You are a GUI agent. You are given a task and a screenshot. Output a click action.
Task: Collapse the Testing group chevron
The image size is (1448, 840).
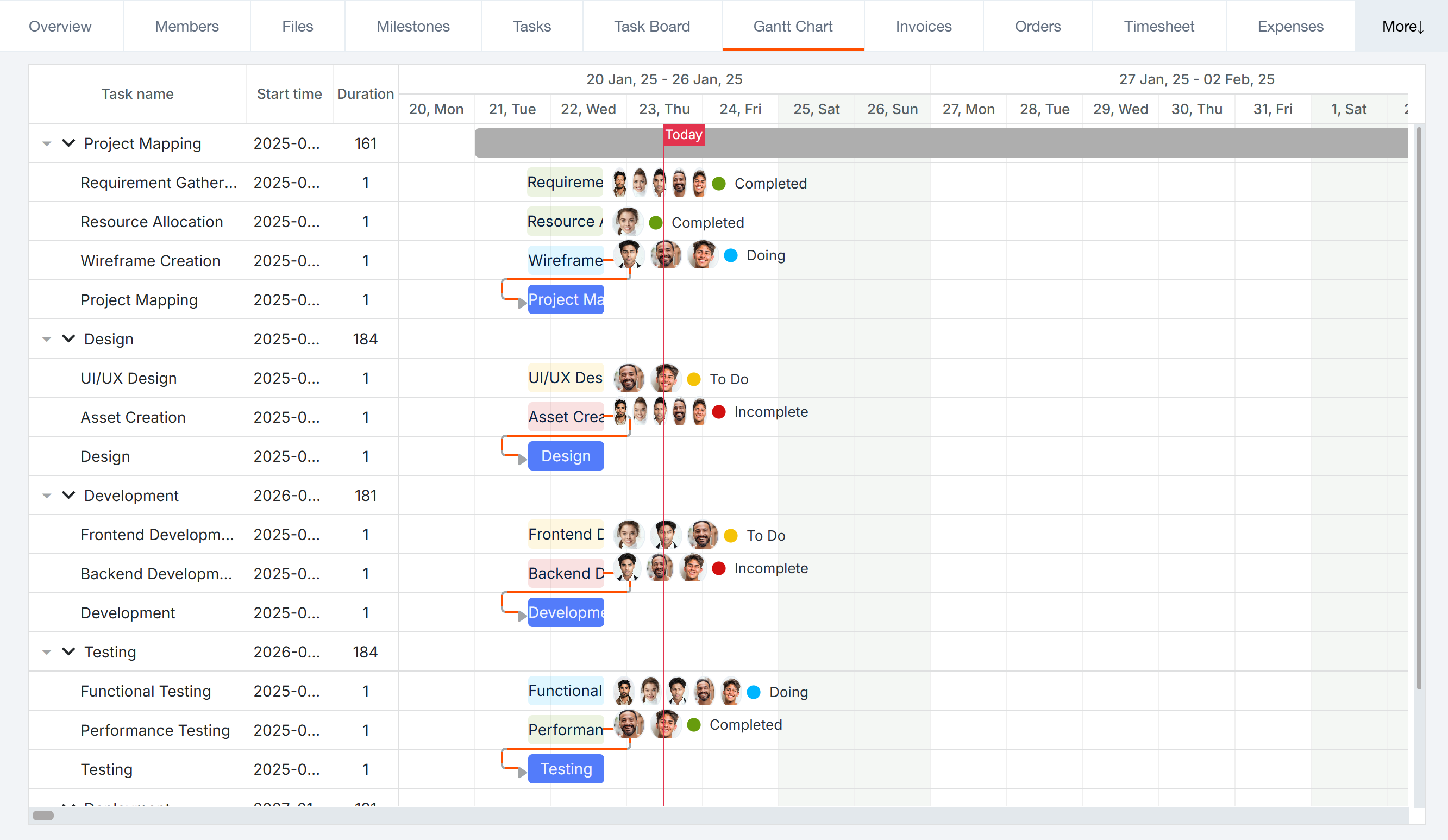[x=68, y=651]
